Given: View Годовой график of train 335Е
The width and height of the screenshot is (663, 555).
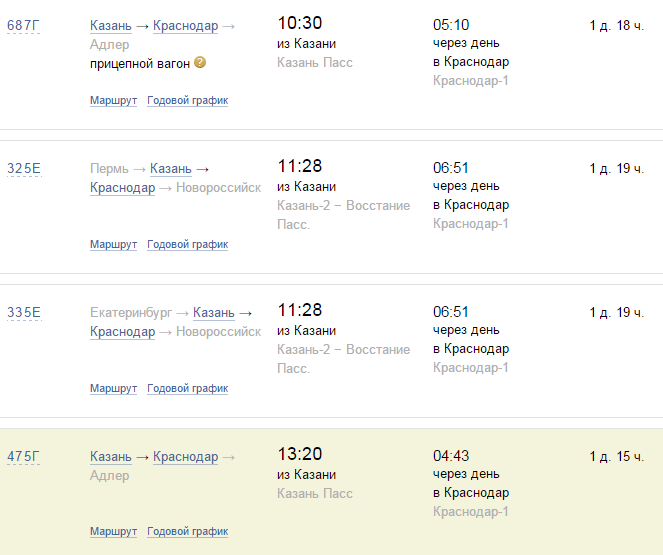Looking at the screenshot, I should pyautogui.click(x=187, y=388).
